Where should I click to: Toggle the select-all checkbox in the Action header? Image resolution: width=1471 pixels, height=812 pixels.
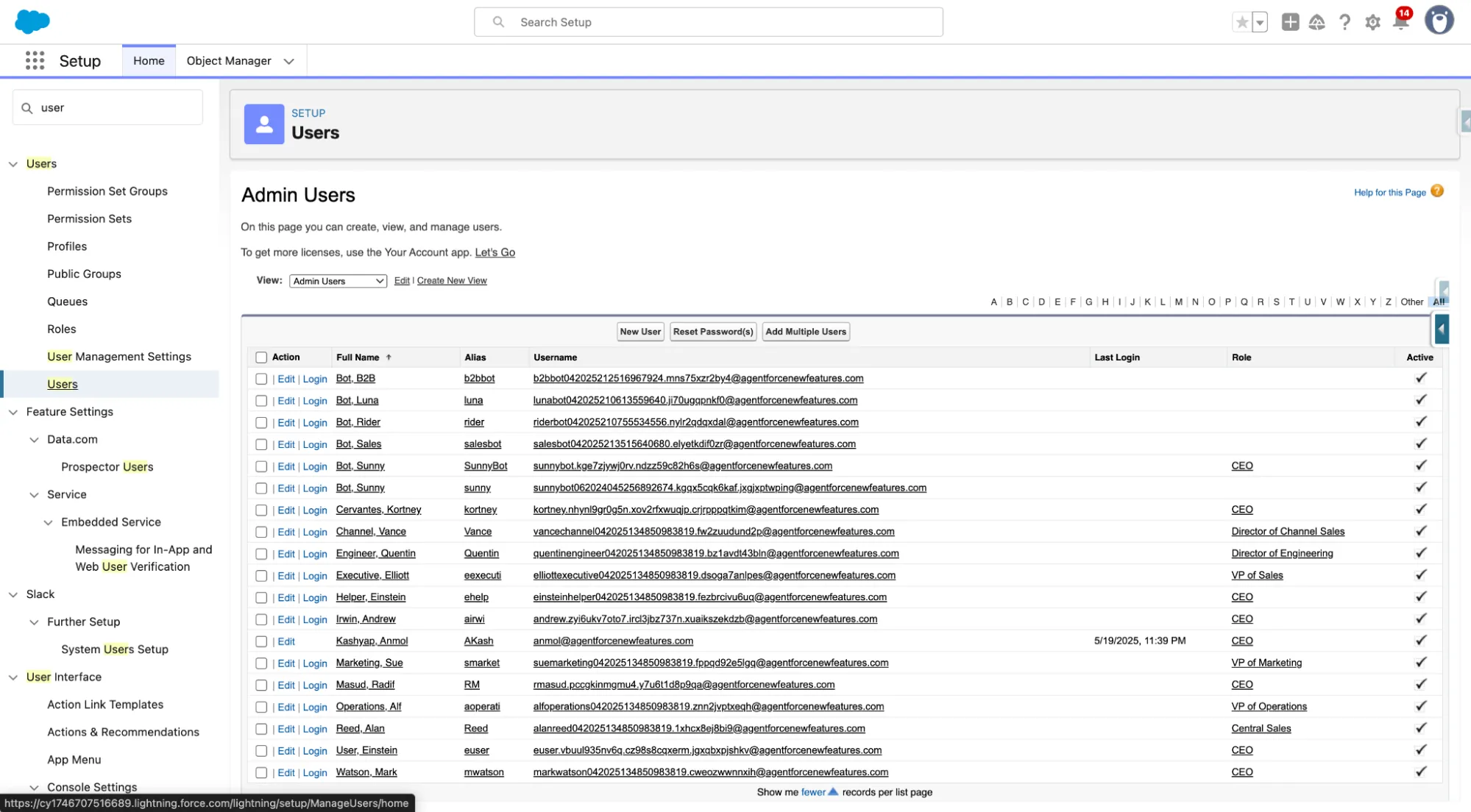click(x=261, y=357)
